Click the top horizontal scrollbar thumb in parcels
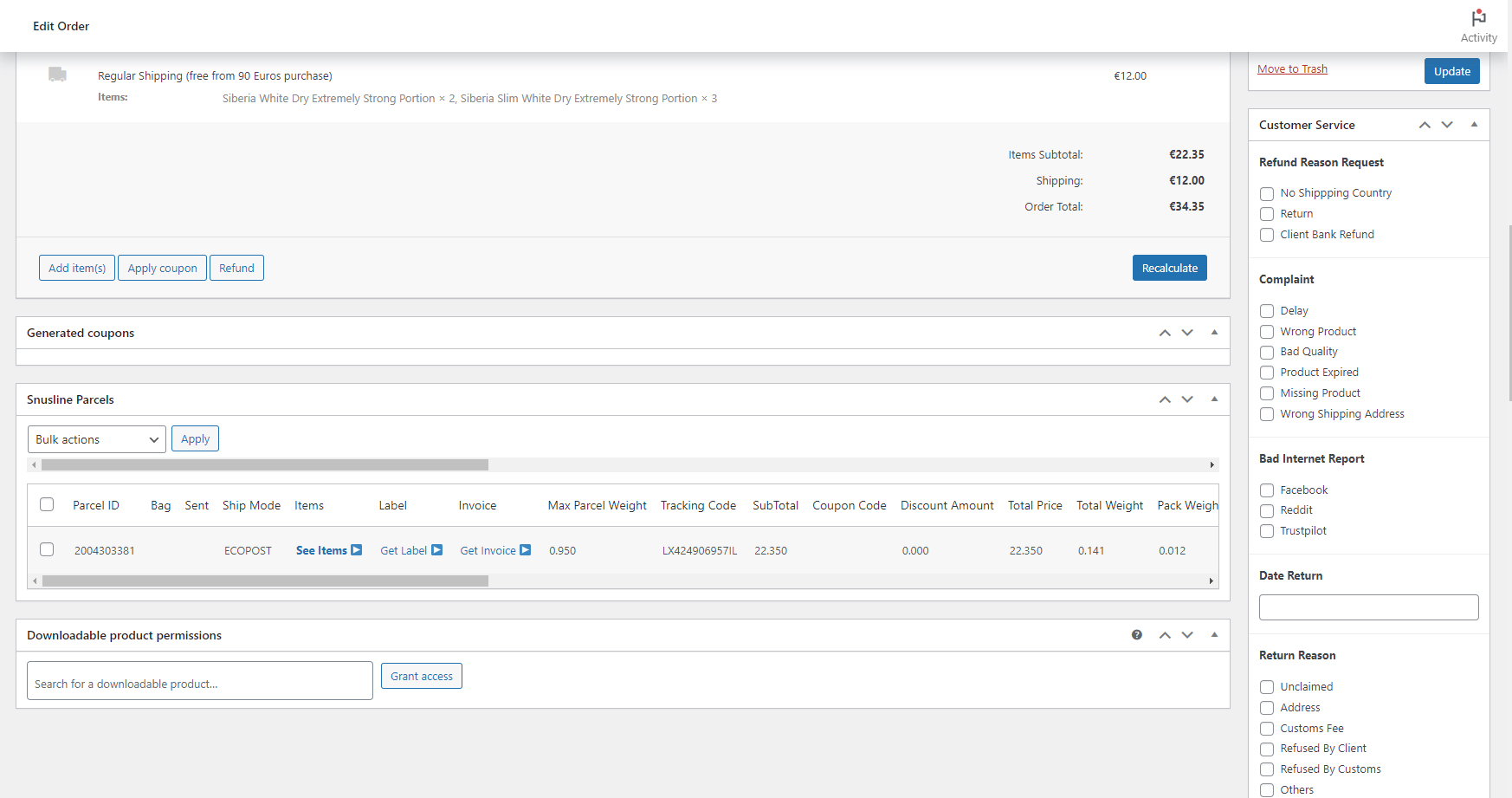 point(265,465)
